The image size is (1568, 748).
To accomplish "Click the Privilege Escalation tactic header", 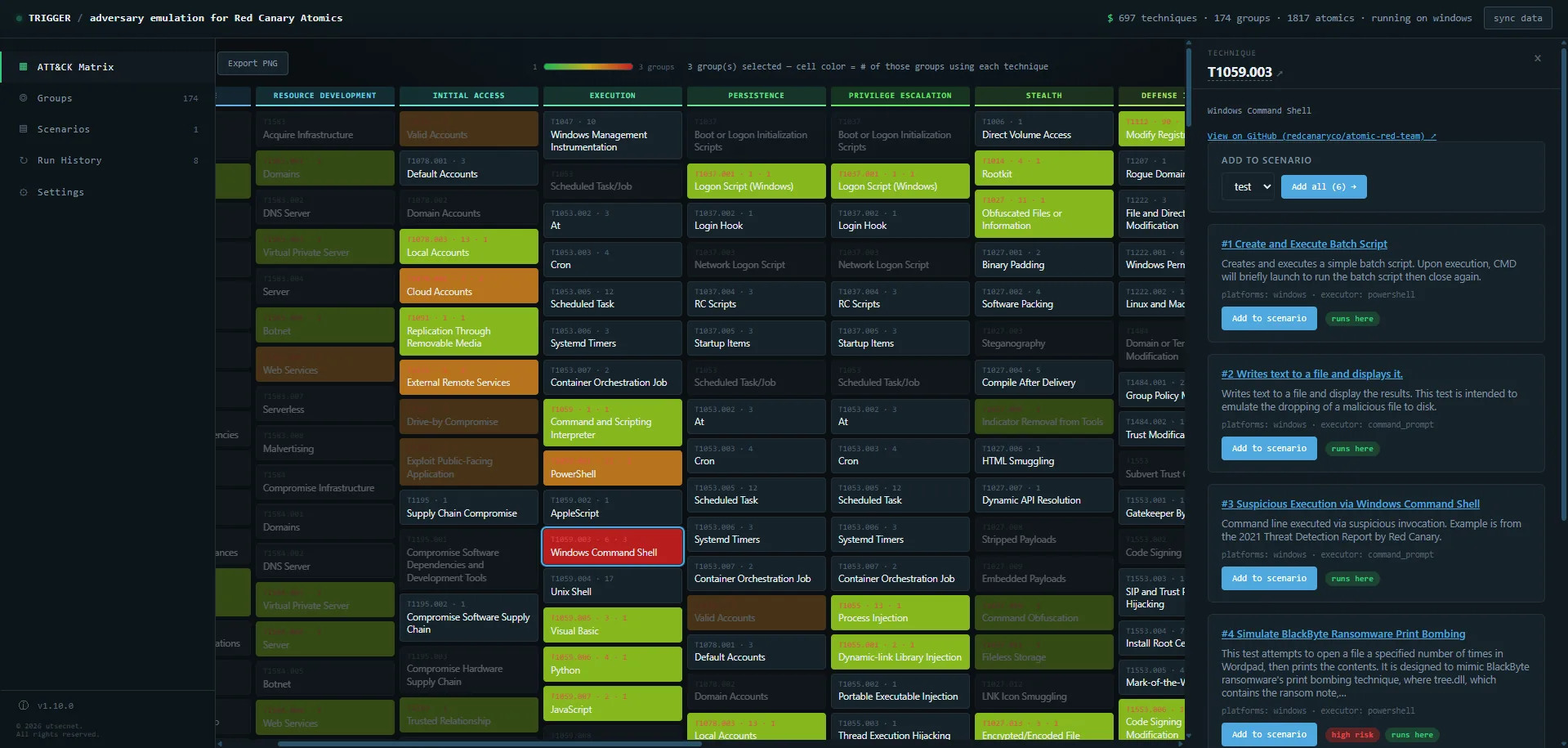I will (x=900, y=96).
